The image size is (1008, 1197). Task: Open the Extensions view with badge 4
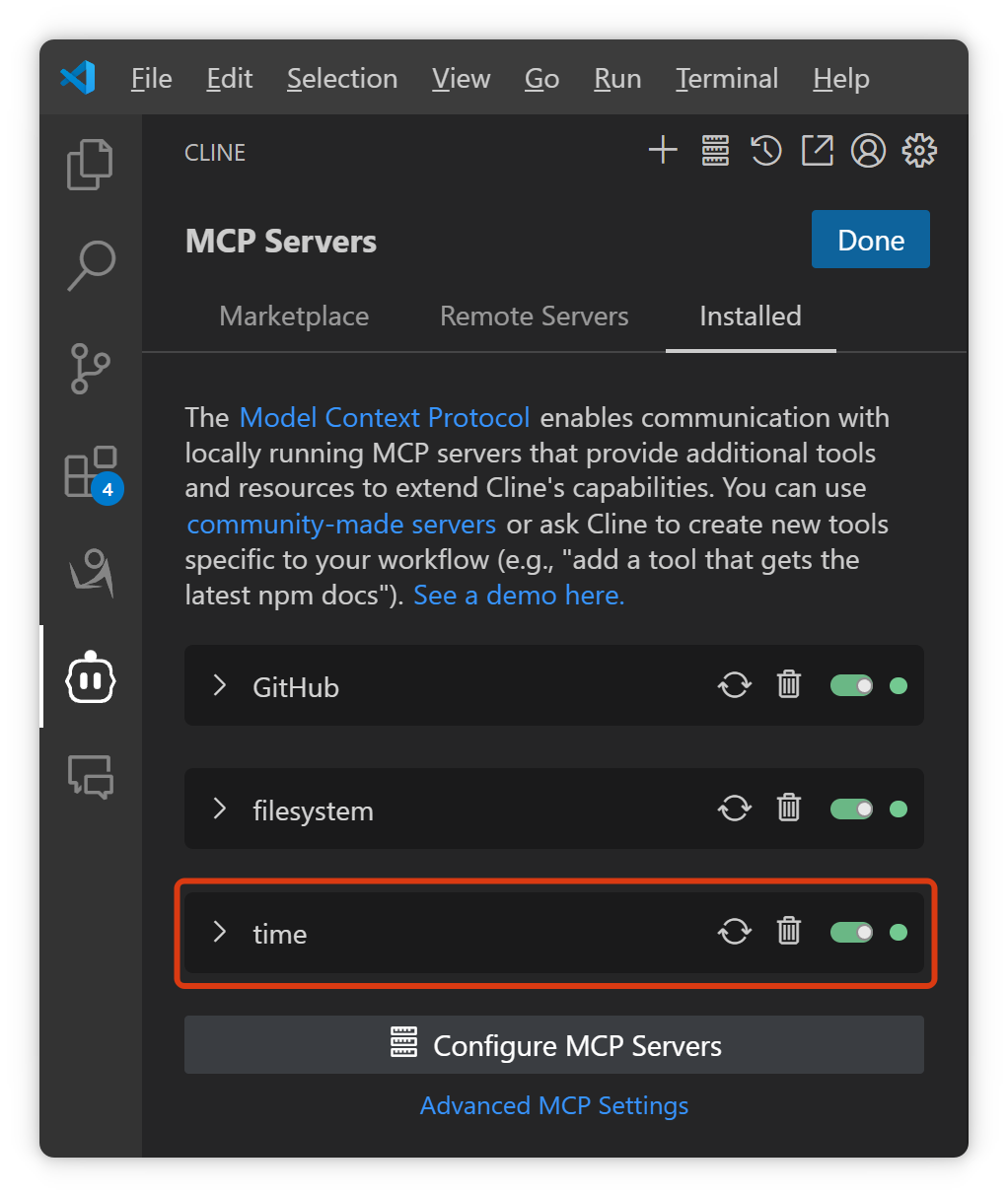91,472
